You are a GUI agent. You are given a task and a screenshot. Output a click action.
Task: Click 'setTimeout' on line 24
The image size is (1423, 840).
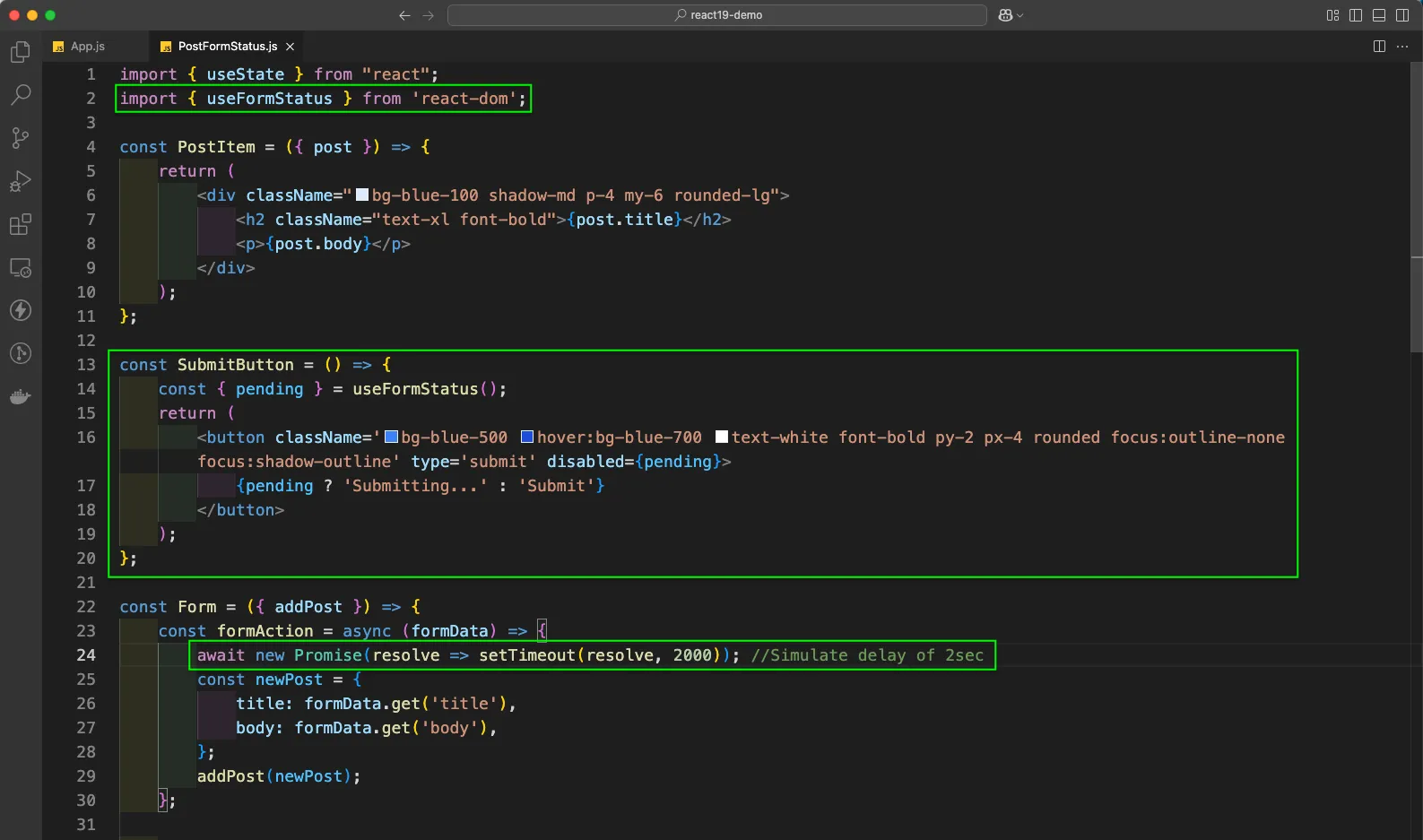coord(527,655)
